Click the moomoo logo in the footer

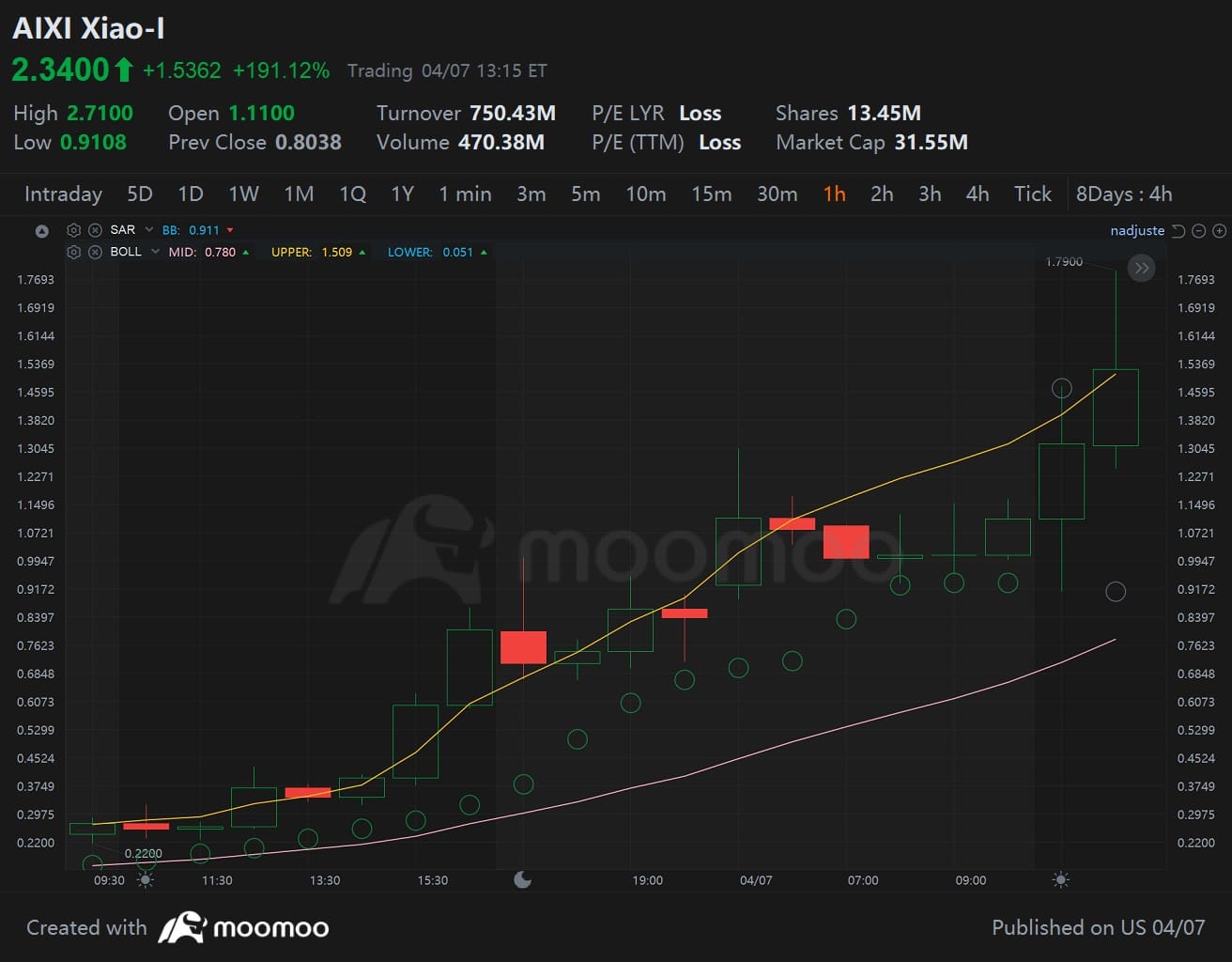pyautogui.click(x=243, y=928)
